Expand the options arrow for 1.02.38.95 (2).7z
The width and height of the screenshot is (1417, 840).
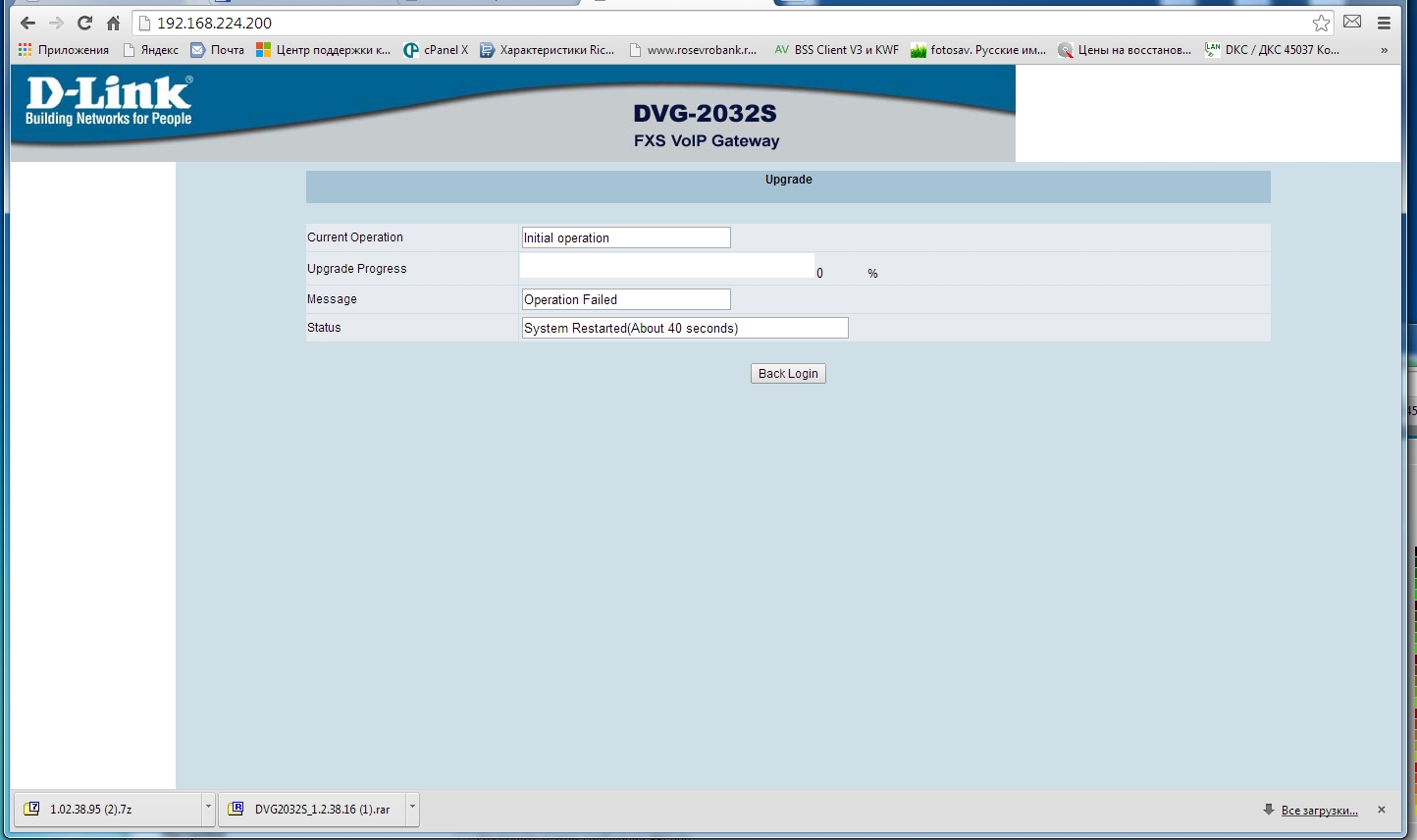[208, 809]
